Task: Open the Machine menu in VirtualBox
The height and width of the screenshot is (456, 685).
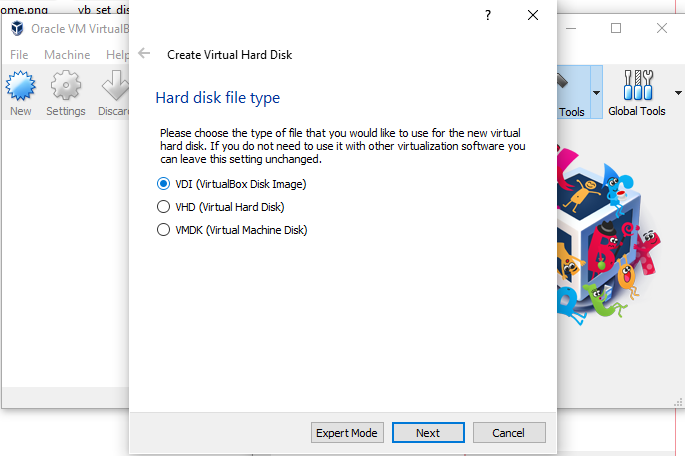Action: (x=67, y=55)
